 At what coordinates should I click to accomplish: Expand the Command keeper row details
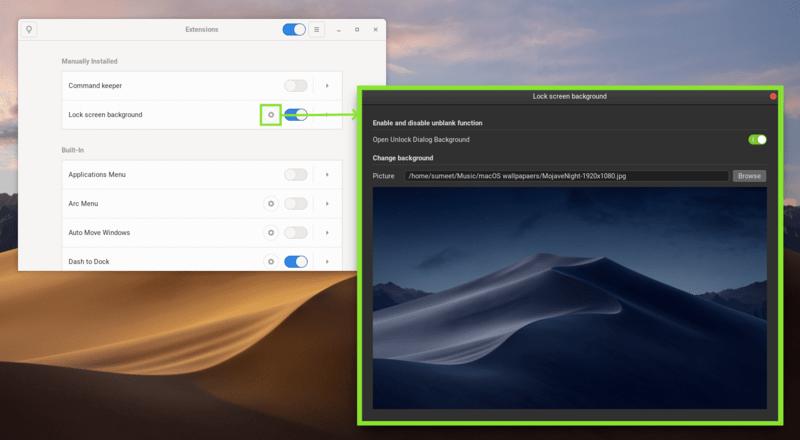tap(327, 86)
